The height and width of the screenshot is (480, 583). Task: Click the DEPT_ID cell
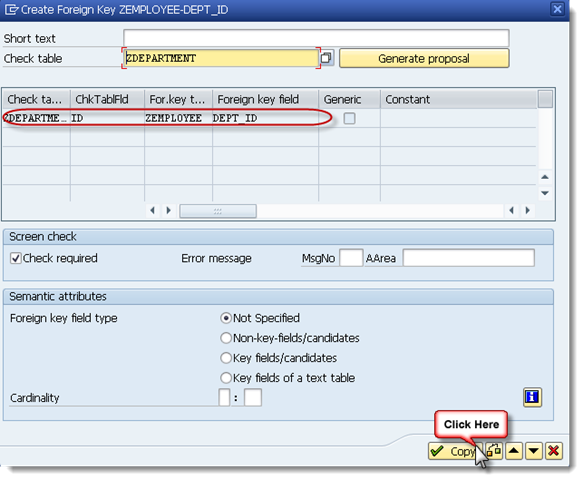(265, 118)
